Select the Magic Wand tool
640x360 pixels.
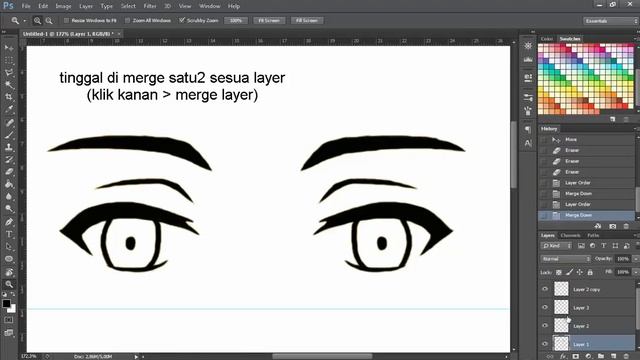[x=9, y=85]
